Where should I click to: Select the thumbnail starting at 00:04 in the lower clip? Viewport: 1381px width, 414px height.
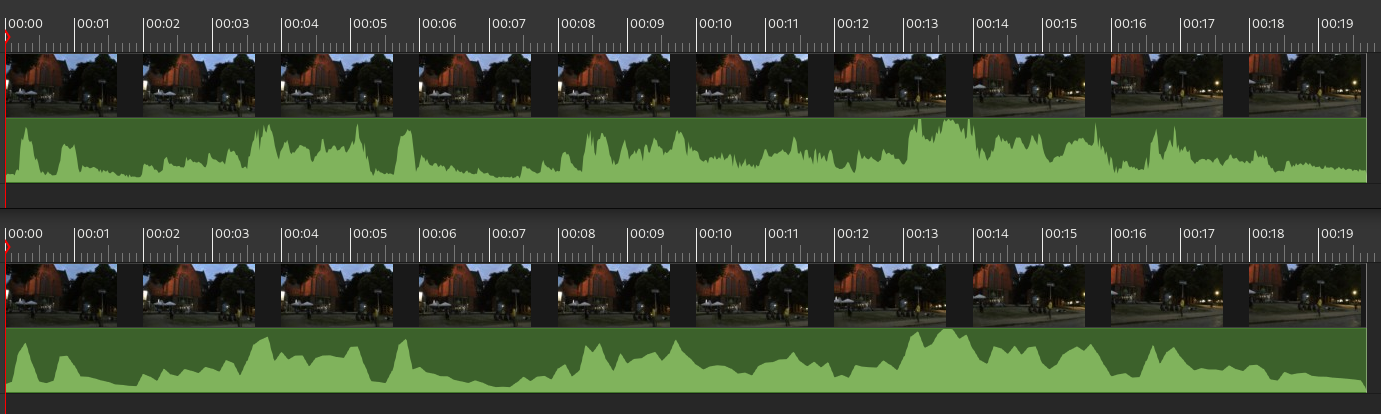338,295
